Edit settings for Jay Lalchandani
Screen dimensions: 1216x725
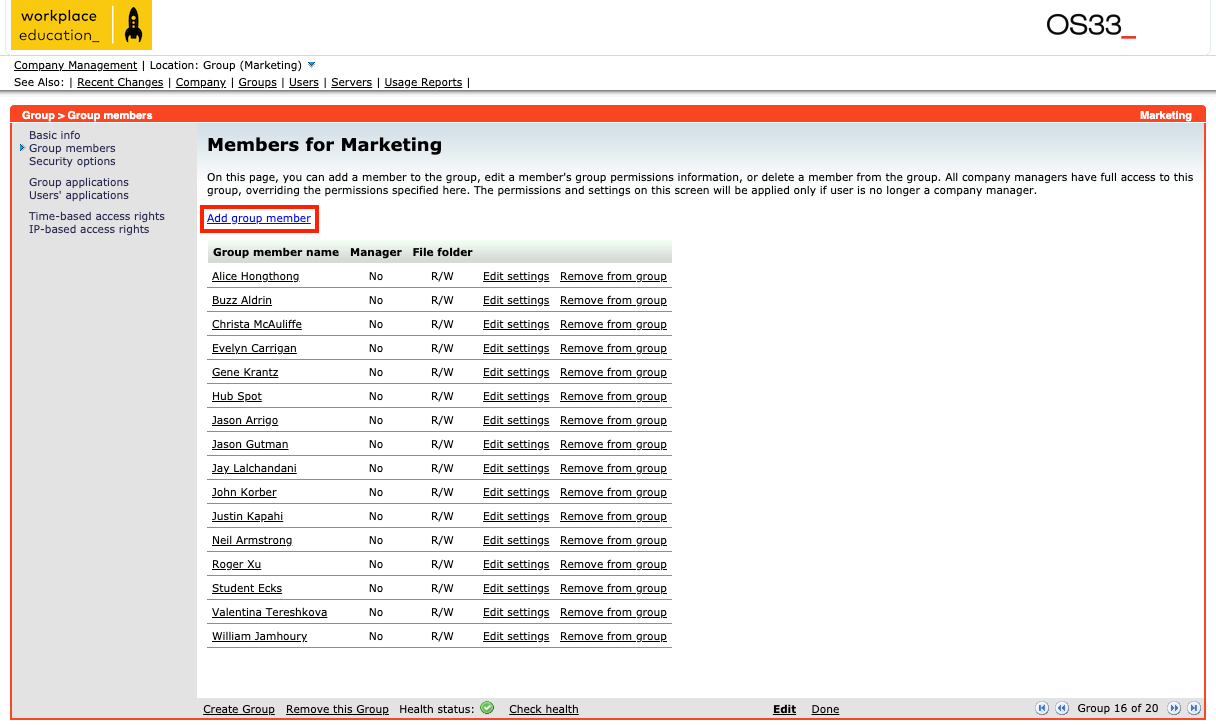516,468
